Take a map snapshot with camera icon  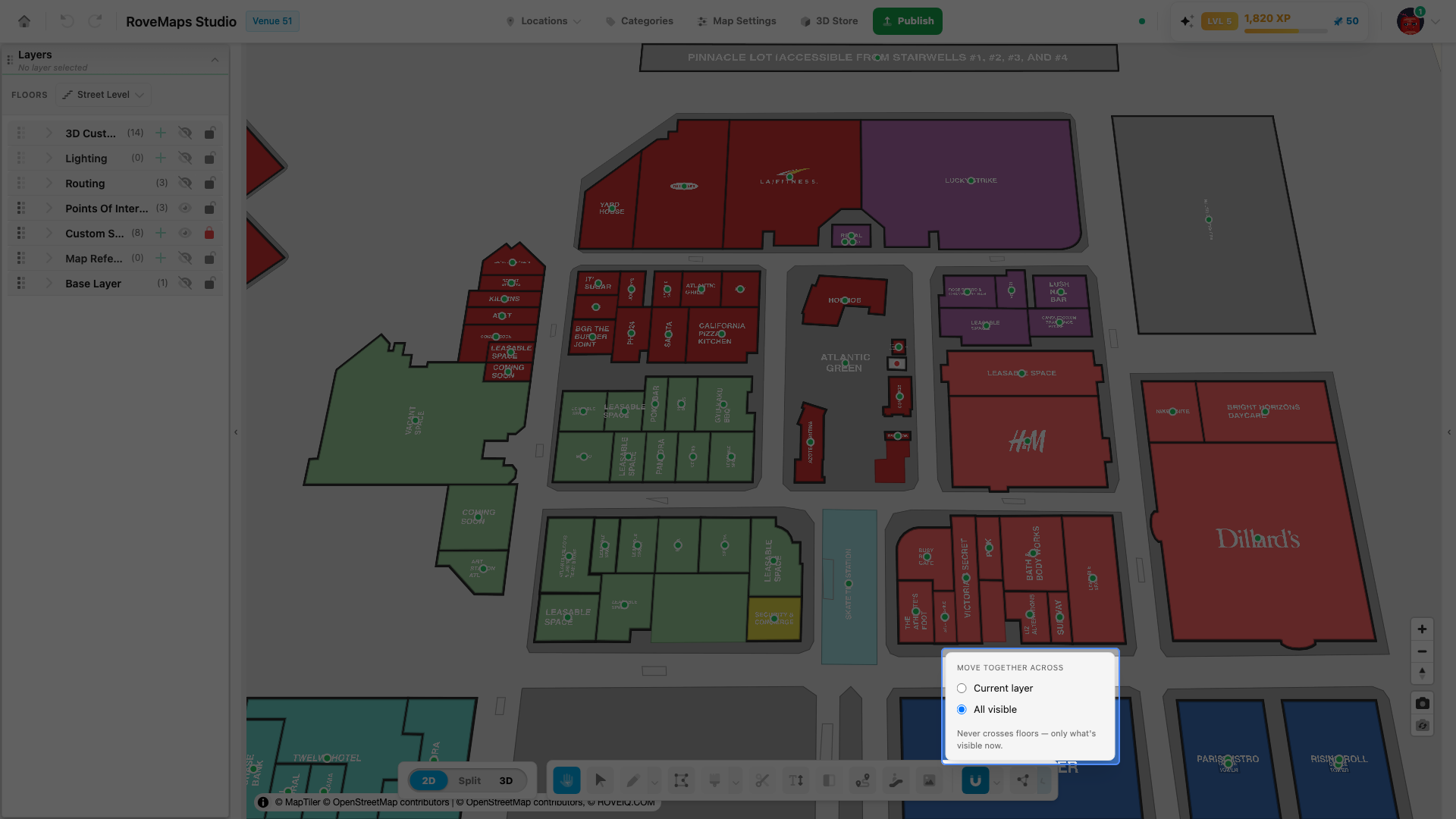(x=1422, y=703)
